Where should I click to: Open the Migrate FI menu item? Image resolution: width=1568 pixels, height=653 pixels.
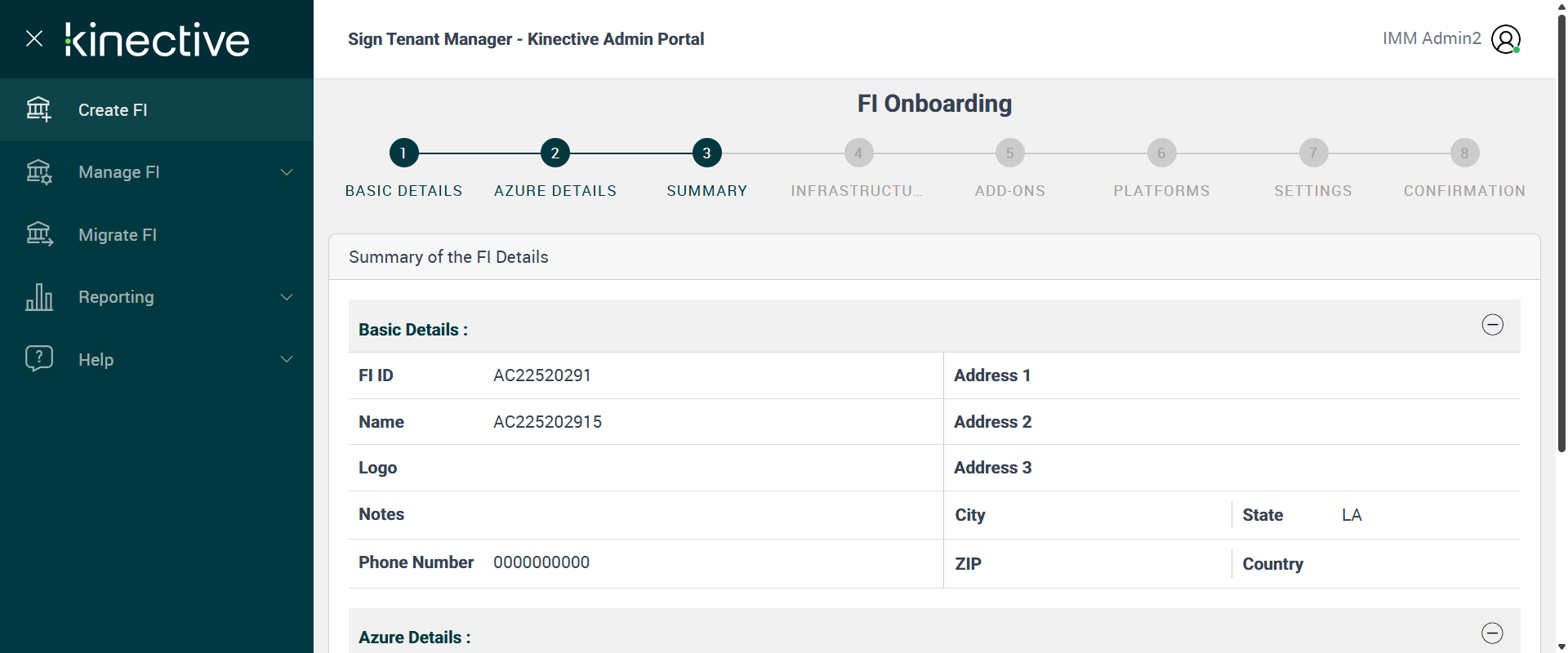[x=118, y=235]
